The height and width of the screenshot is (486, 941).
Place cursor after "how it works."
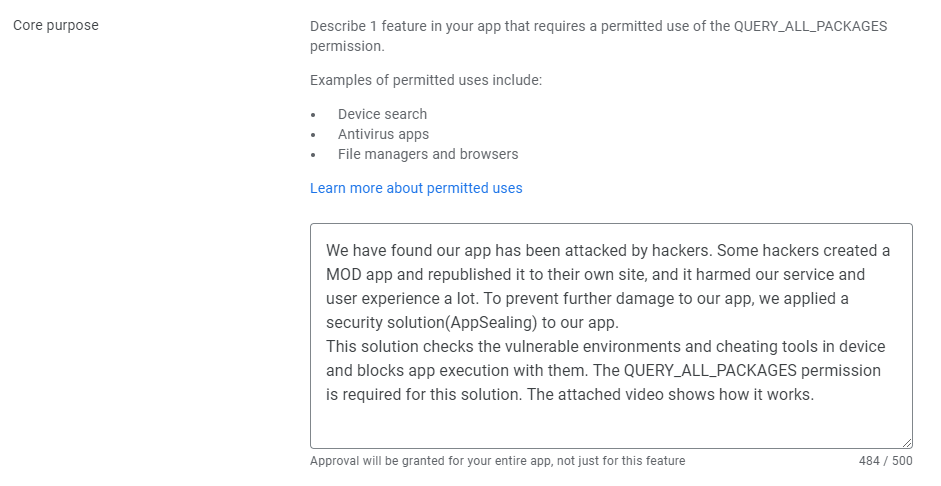[x=815, y=394]
